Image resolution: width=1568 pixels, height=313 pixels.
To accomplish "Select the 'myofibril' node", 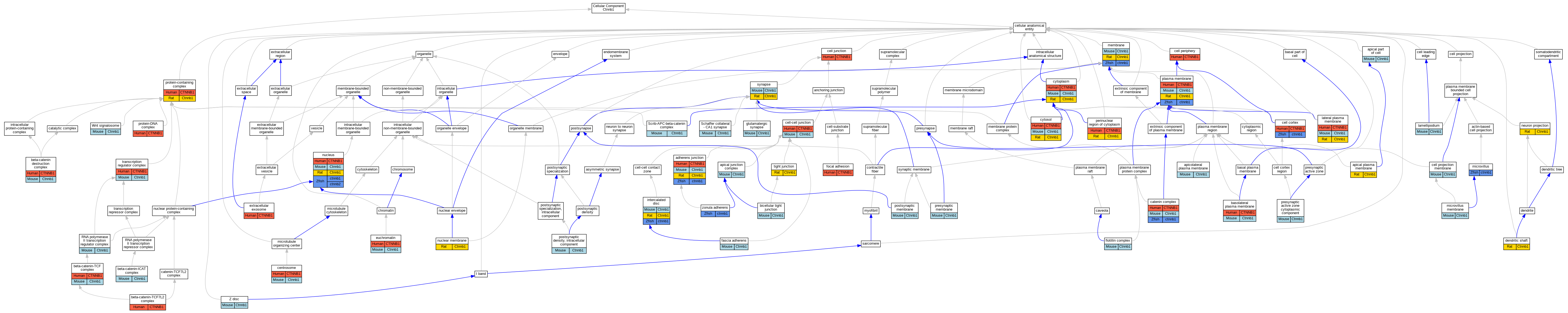I will [871, 211].
